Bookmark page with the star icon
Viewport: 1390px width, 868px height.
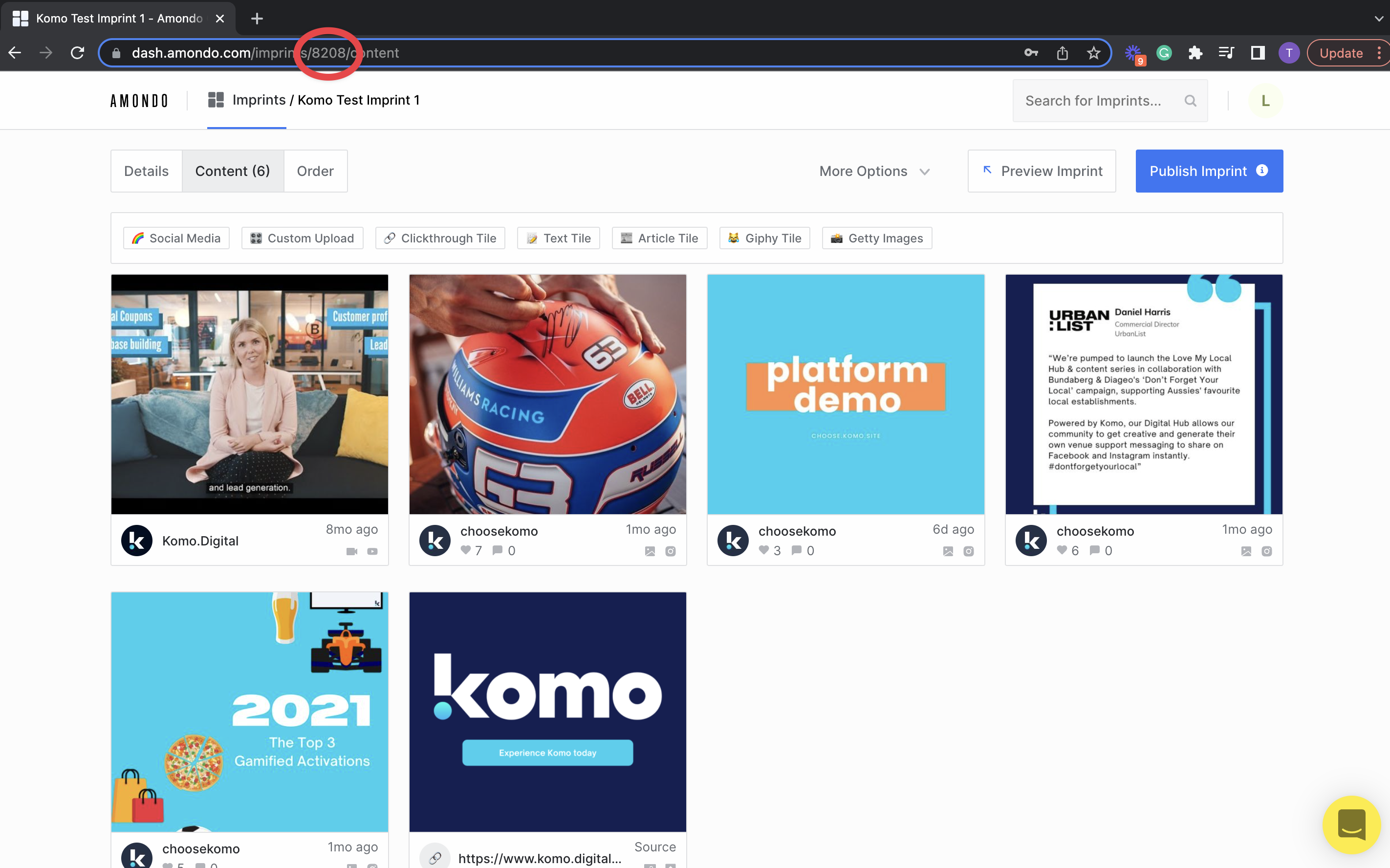pos(1093,53)
